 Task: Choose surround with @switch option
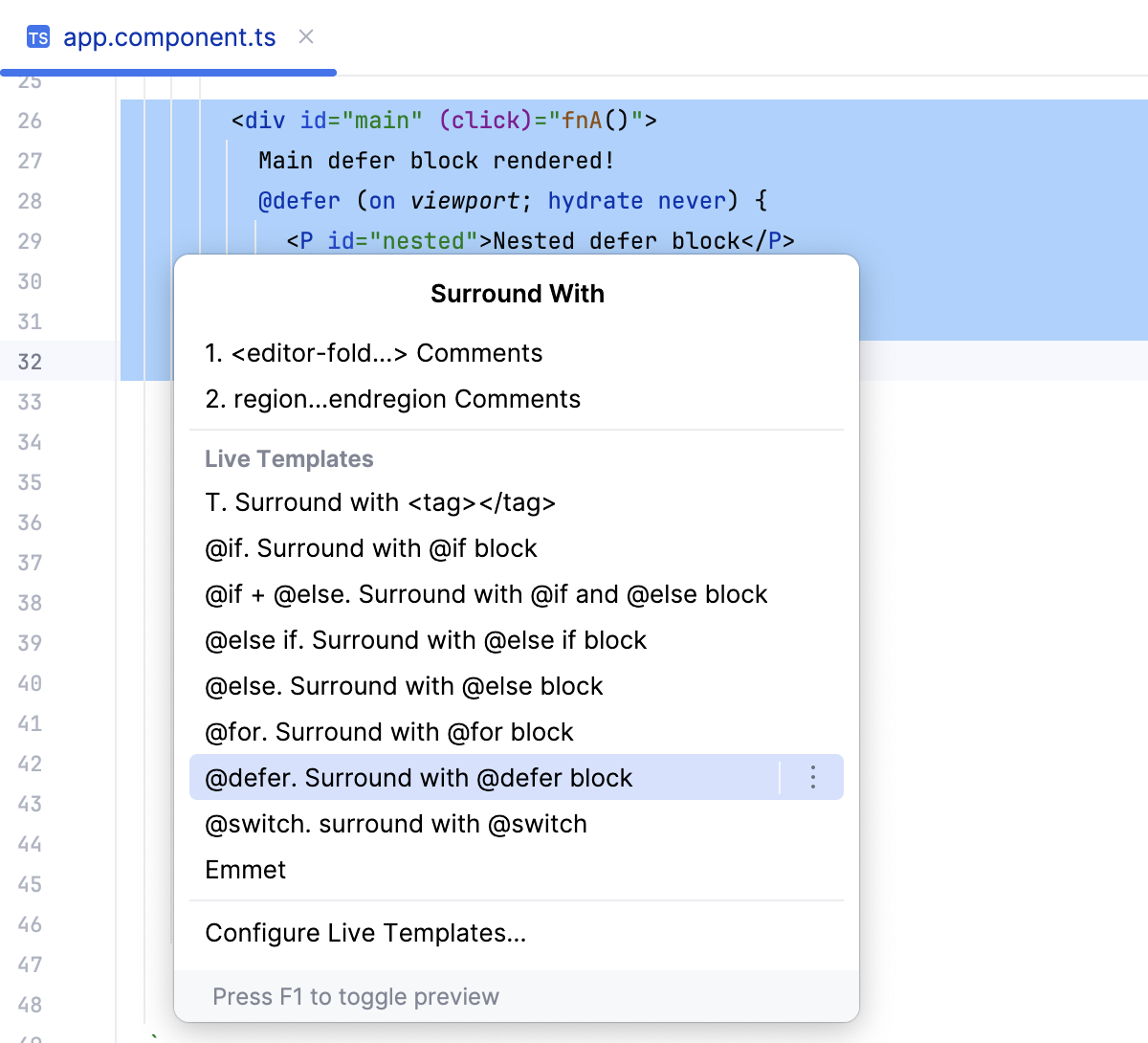click(395, 823)
